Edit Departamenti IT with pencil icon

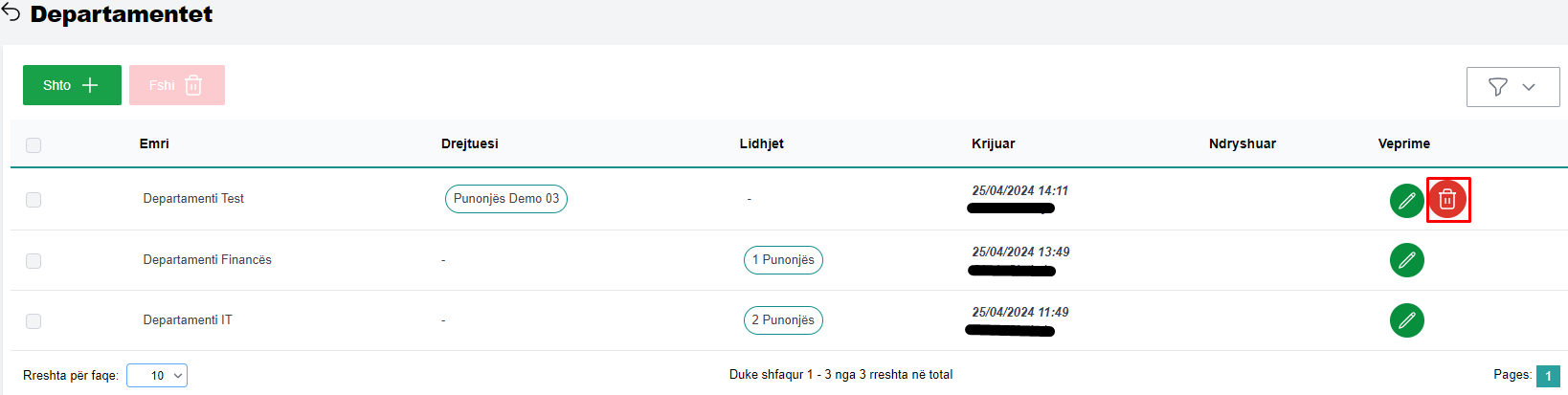coord(1406,320)
